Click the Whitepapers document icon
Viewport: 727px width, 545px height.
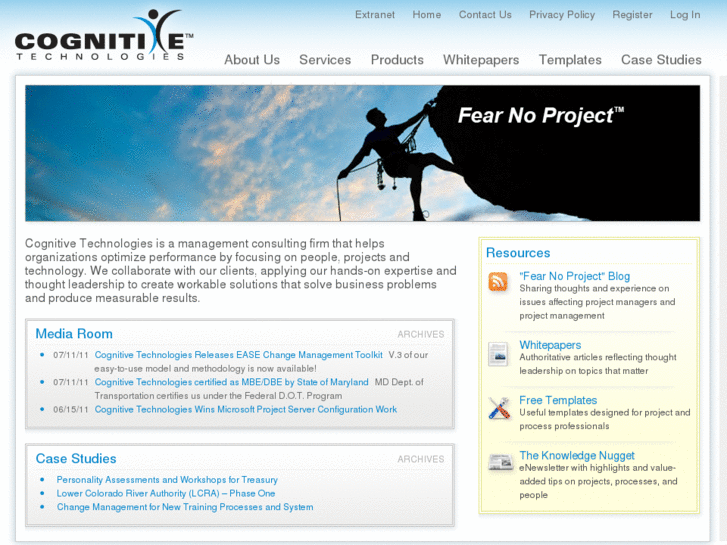pyautogui.click(x=498, y=354)
